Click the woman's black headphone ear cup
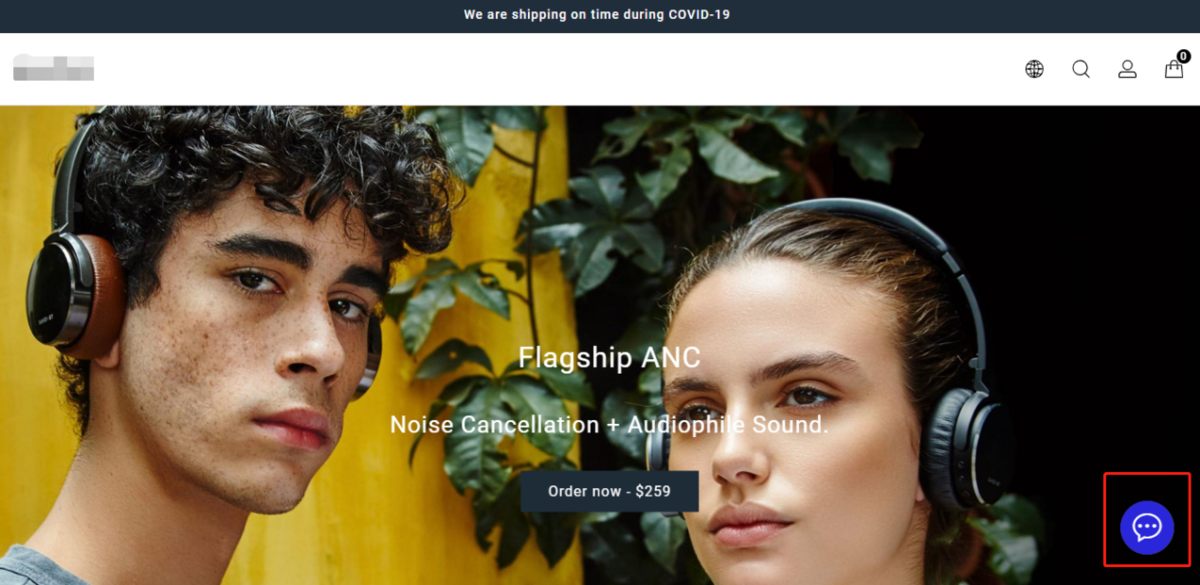1200x585 pixels. [965, 446]
